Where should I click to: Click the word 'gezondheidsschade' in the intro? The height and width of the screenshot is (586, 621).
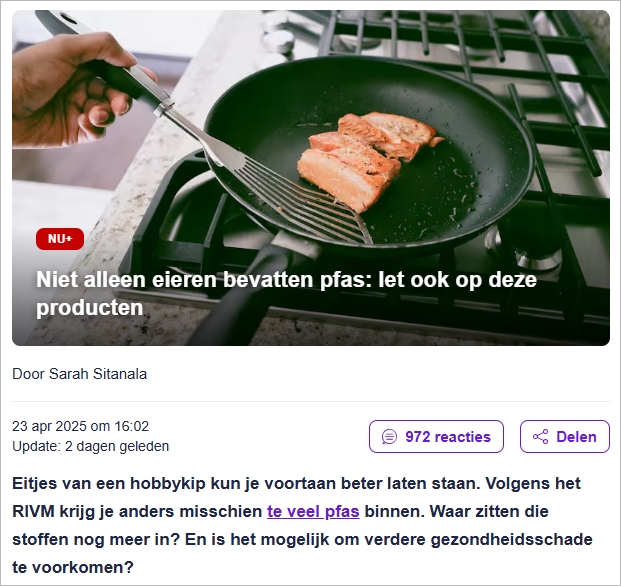pyautogui.click(x=511, y=539)
